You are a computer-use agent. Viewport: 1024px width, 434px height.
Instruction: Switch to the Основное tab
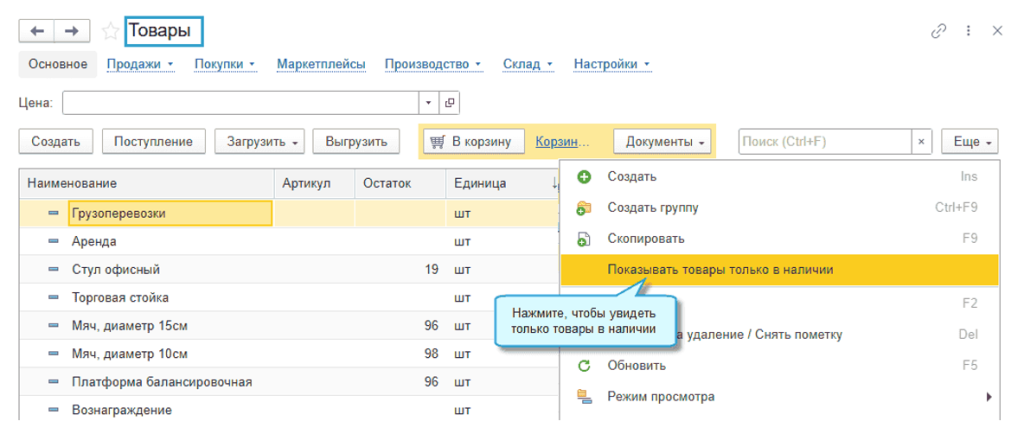click(x=58, y=64)
